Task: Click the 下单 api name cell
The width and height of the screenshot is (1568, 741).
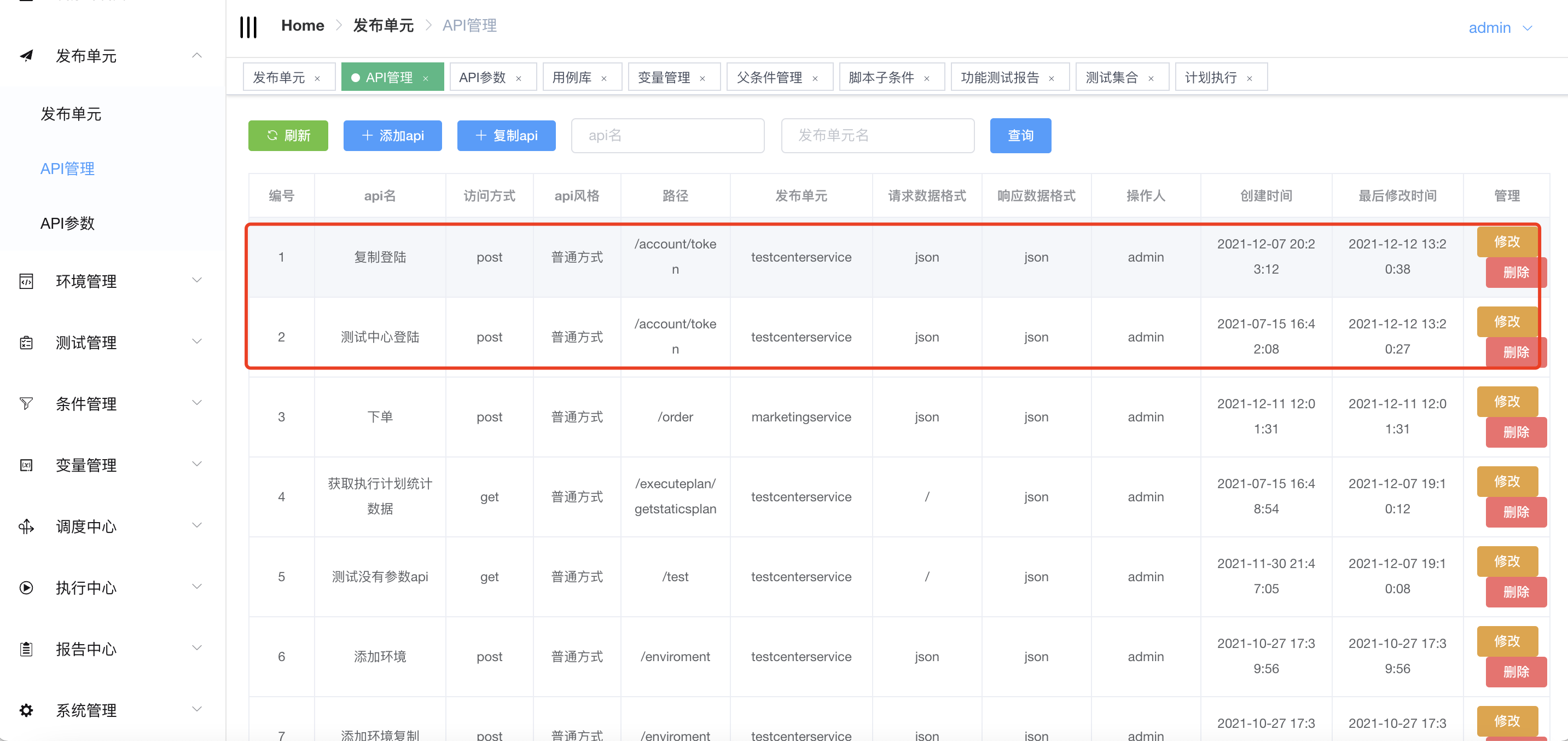Action: click(x=380, y=417)
